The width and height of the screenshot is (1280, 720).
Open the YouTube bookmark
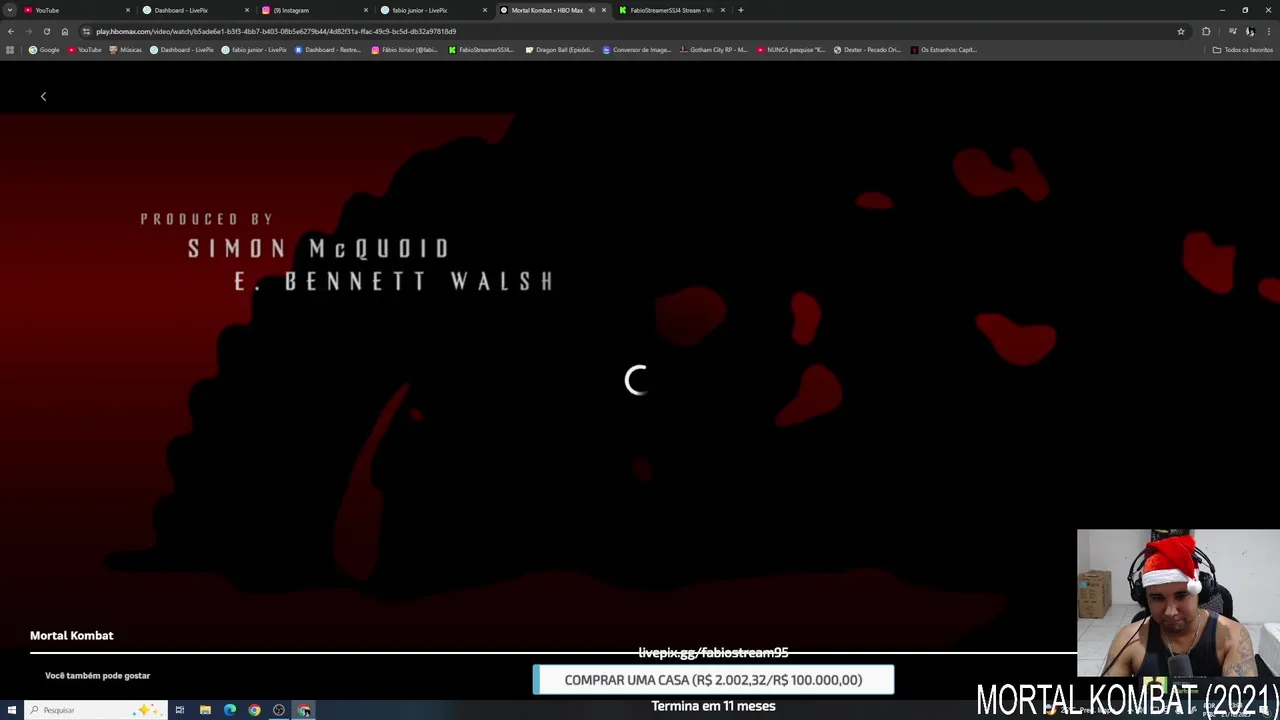pyautogui.click(x=85, y=49)
